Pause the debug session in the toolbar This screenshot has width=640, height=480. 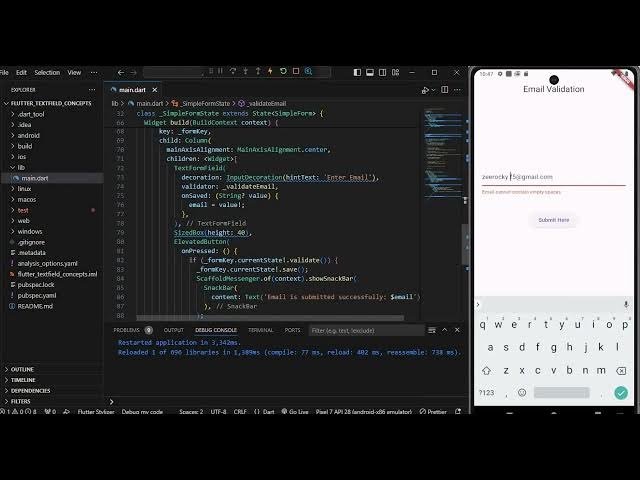pos(220,71)
